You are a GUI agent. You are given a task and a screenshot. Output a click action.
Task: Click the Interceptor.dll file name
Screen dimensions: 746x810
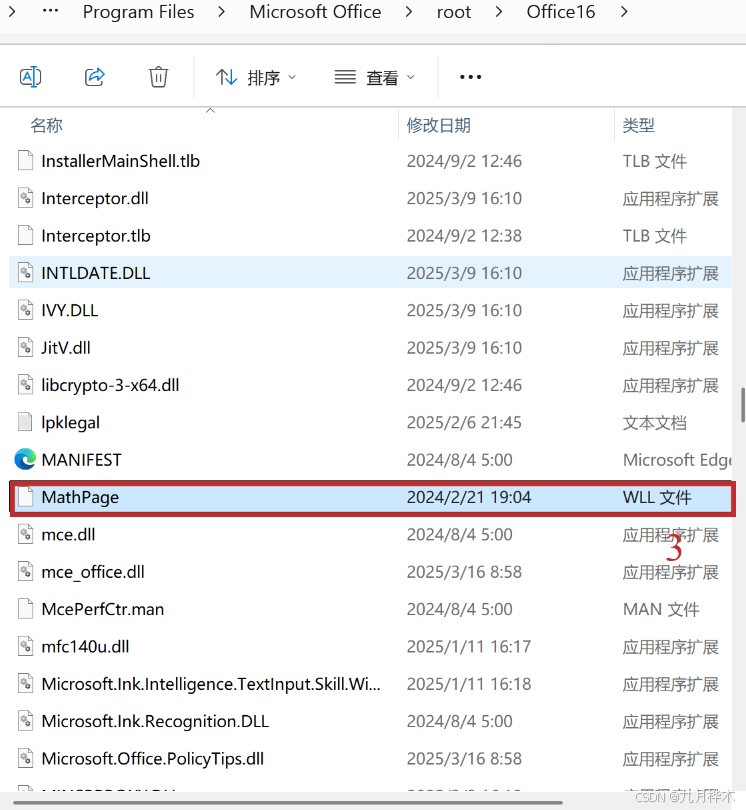95,198
